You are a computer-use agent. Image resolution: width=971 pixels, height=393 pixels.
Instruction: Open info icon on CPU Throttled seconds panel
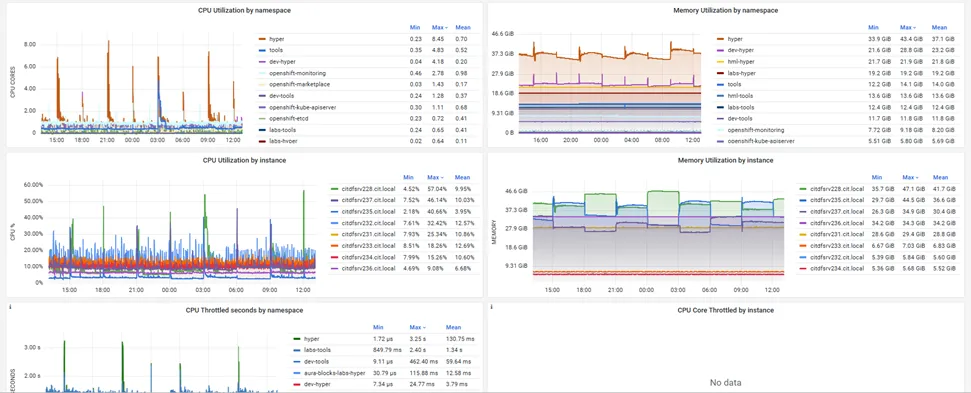pyautogui.click(x=9, y=306)
